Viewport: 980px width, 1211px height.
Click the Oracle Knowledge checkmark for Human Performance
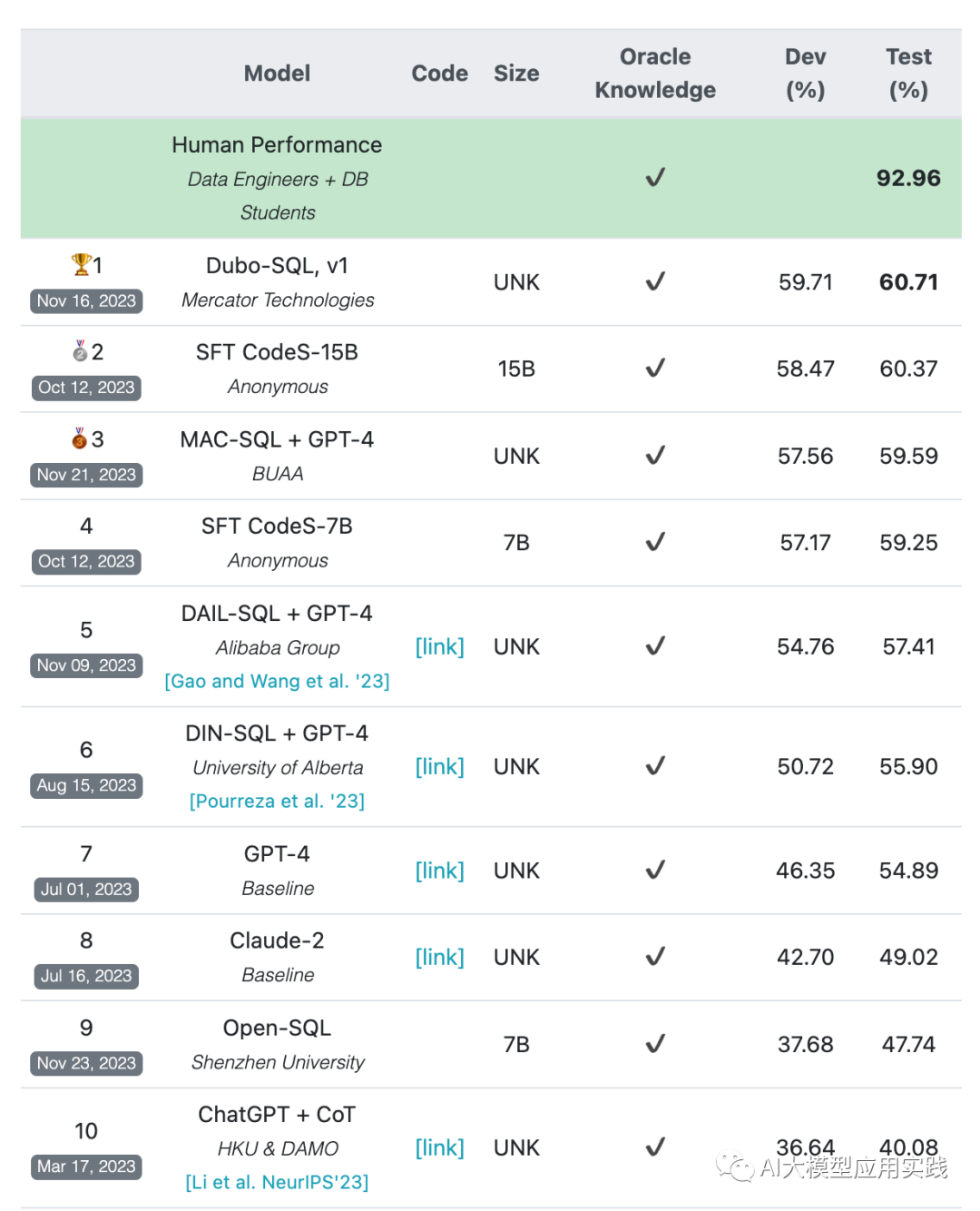[655, 177]
